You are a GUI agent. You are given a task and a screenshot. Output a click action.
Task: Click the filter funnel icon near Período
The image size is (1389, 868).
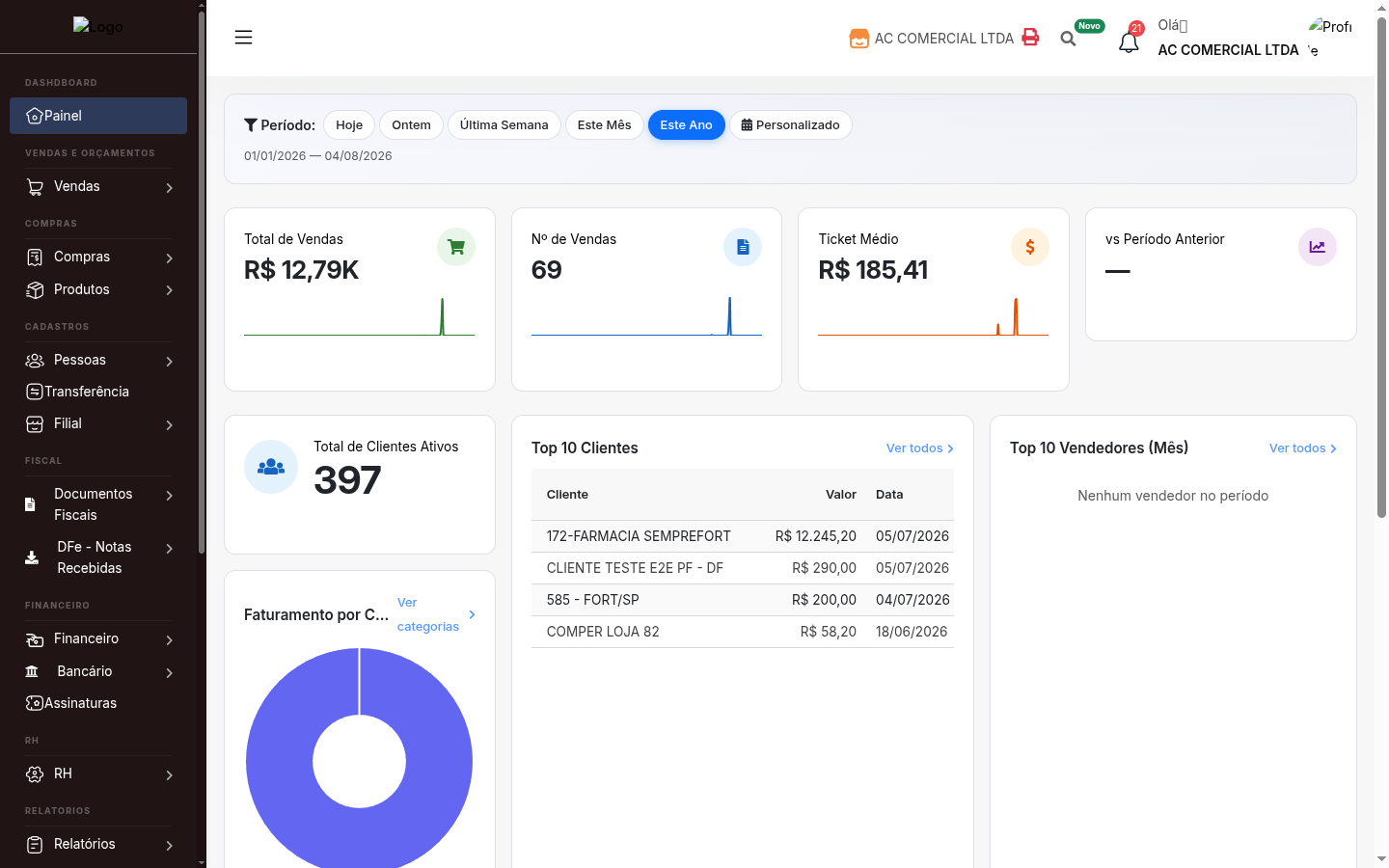click(251, 124)
